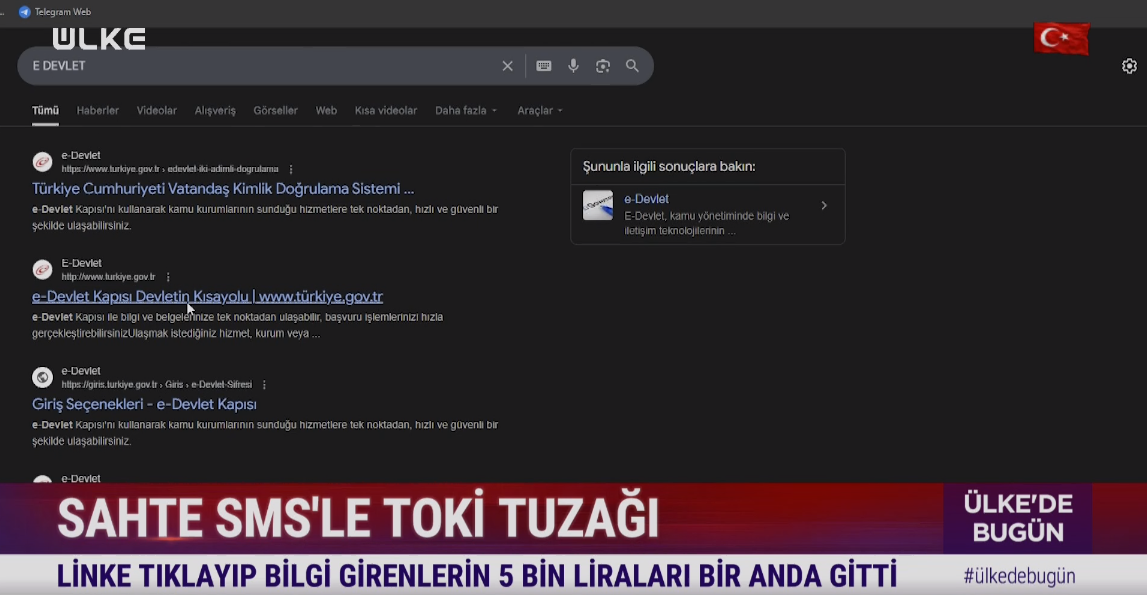Expand the Araçlar dropdown
1147x595 pixels.
point(539,111)
